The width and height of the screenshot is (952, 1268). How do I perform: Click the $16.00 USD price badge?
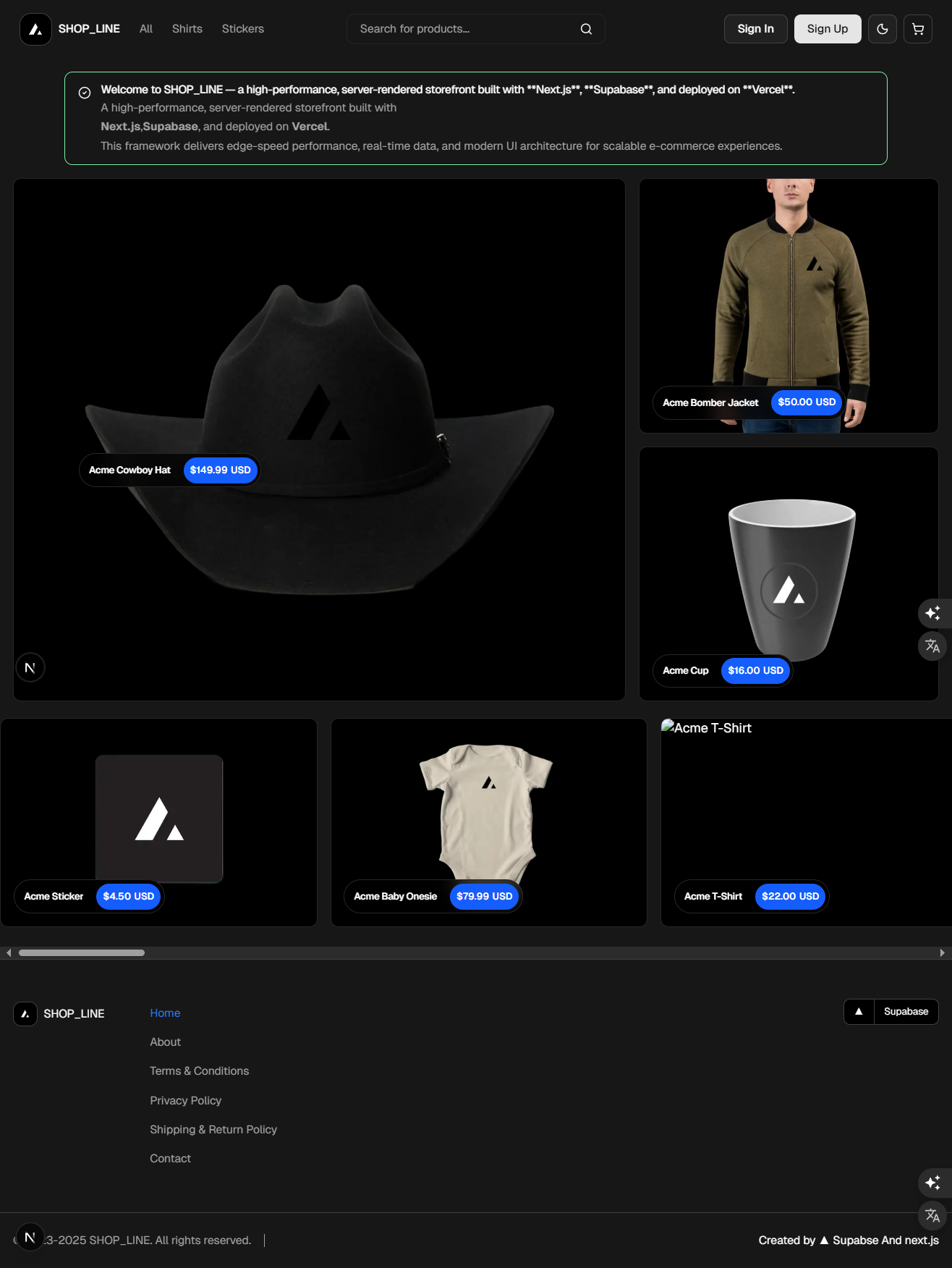[x=756, y=671]
